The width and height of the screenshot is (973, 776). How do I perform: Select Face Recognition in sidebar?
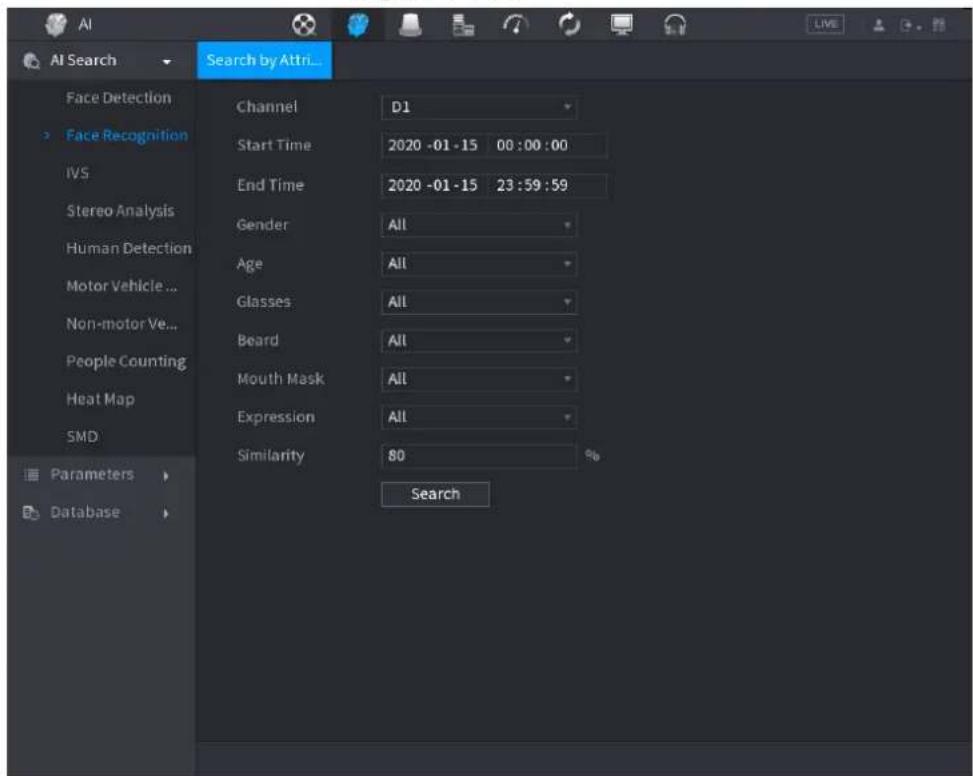(x=127, y=135)
